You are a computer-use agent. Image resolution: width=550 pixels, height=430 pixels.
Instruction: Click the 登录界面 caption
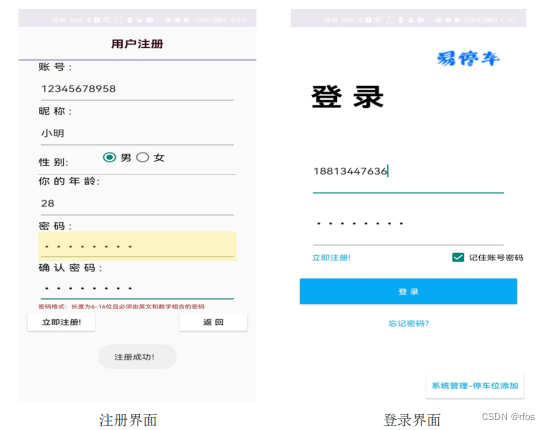[412, 420]
